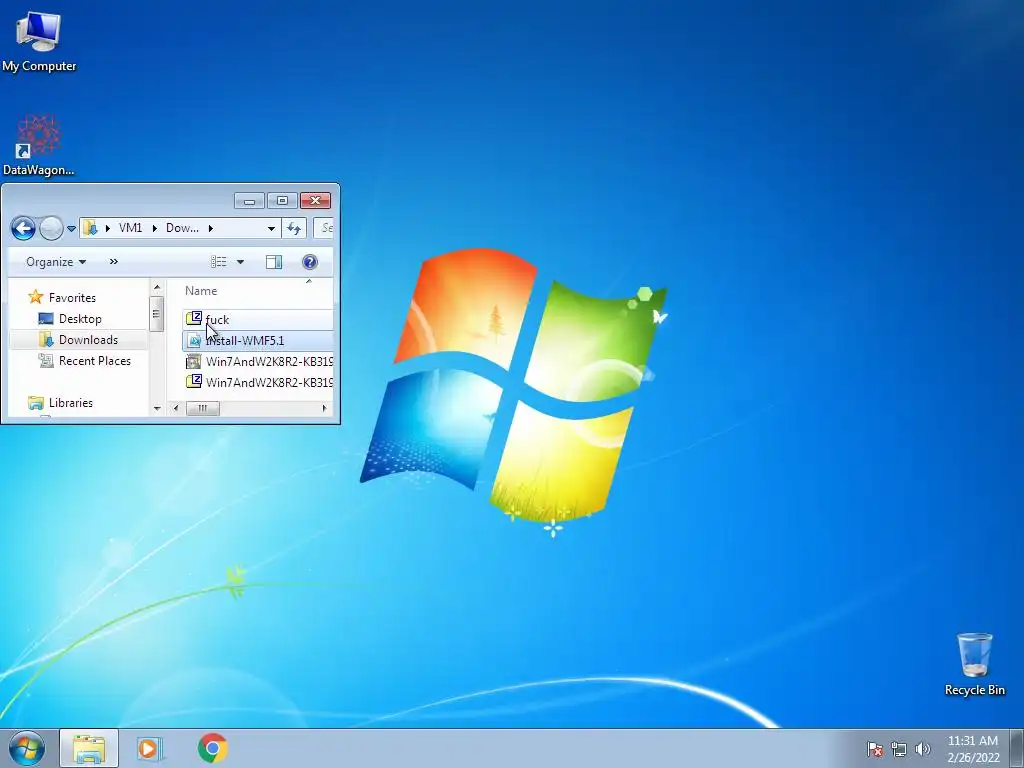This screenshot has height=768, width=1024.
Task: Click the horizontal scrollbar thumb
Action: pyautogui.click(x=203, y=408)
